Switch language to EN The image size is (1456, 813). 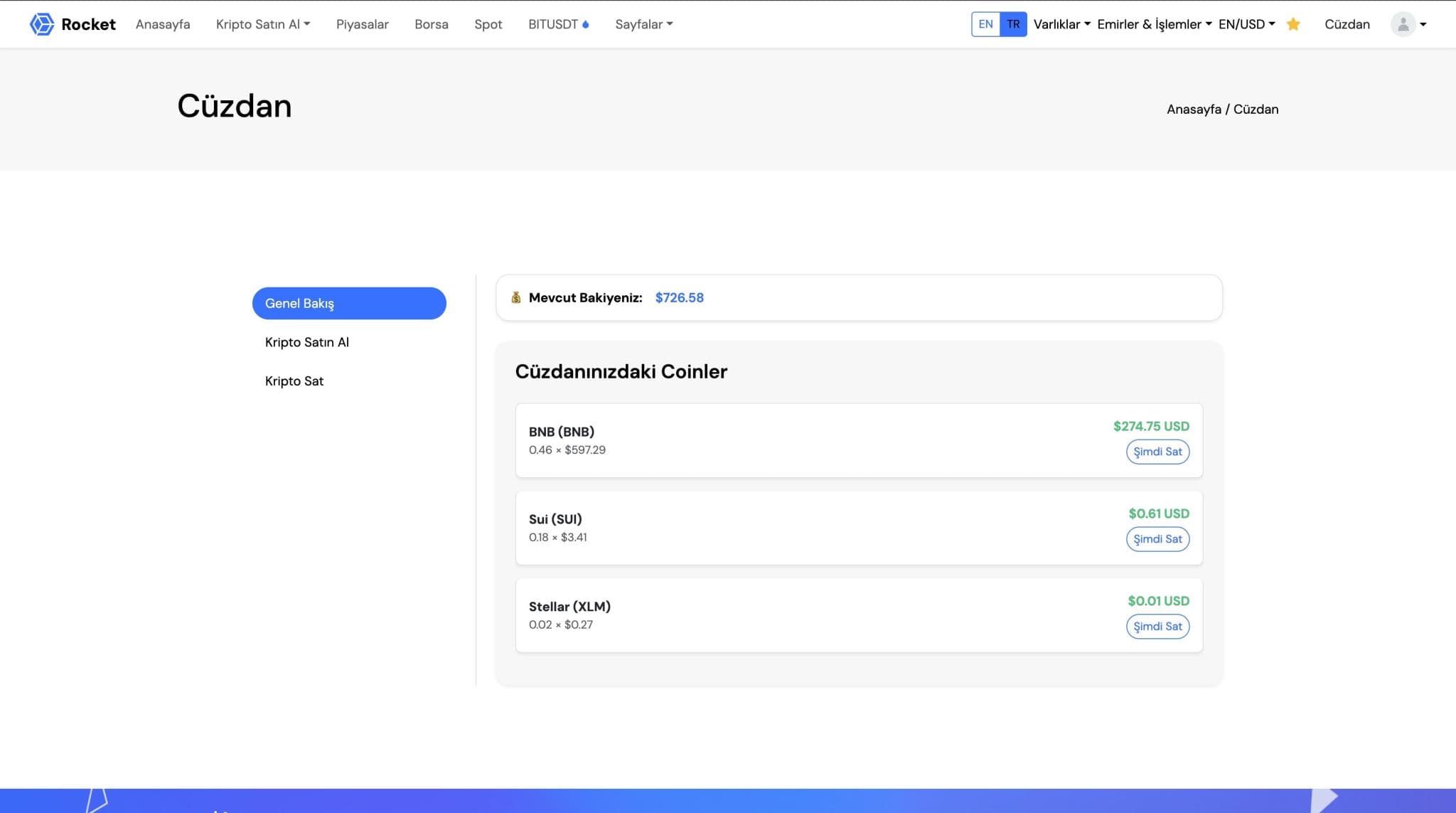(985, 24)
